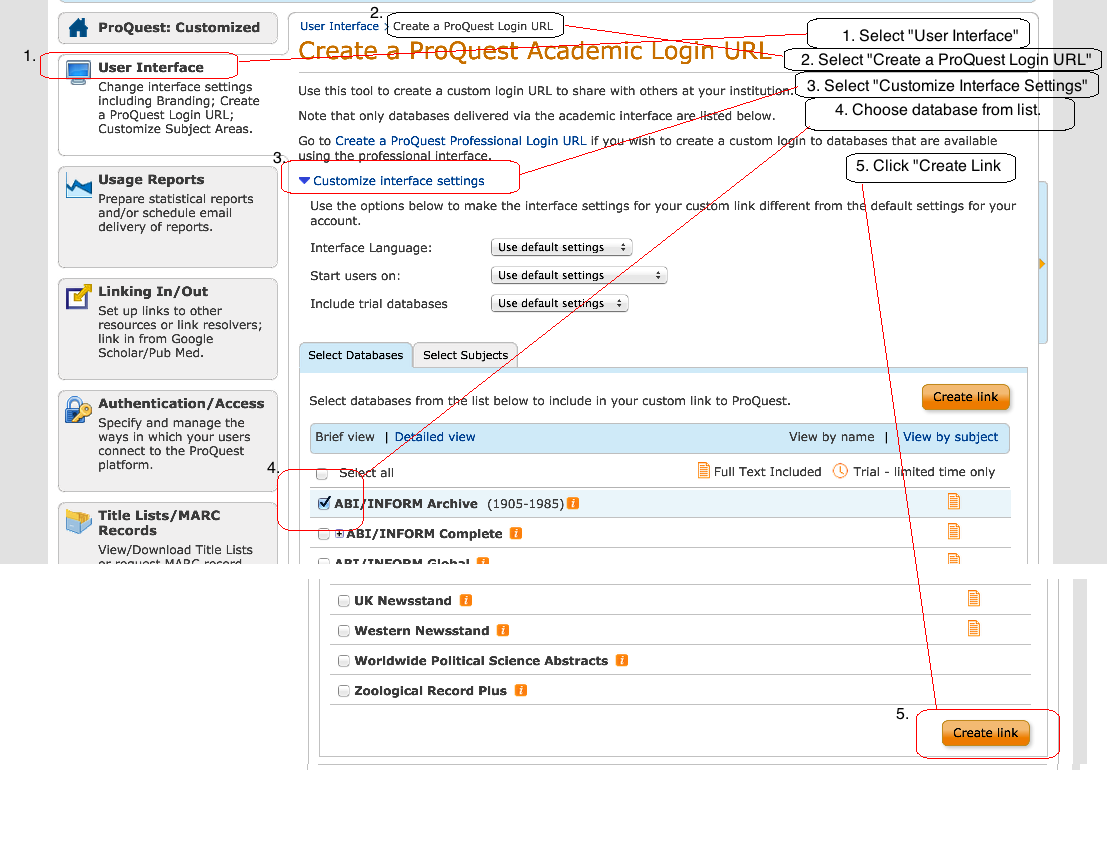Check the Western Newsstand checkbox
The width and height of the screenshot is (1107, 846).
(x=344, y=631)
